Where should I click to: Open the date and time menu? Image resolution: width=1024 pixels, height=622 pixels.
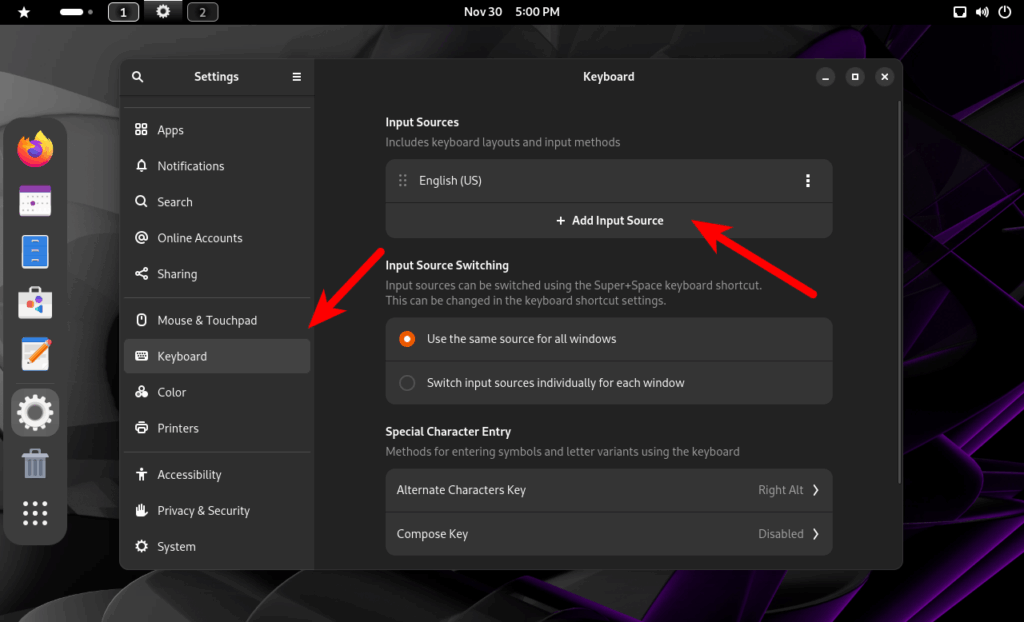pos(511,12)
